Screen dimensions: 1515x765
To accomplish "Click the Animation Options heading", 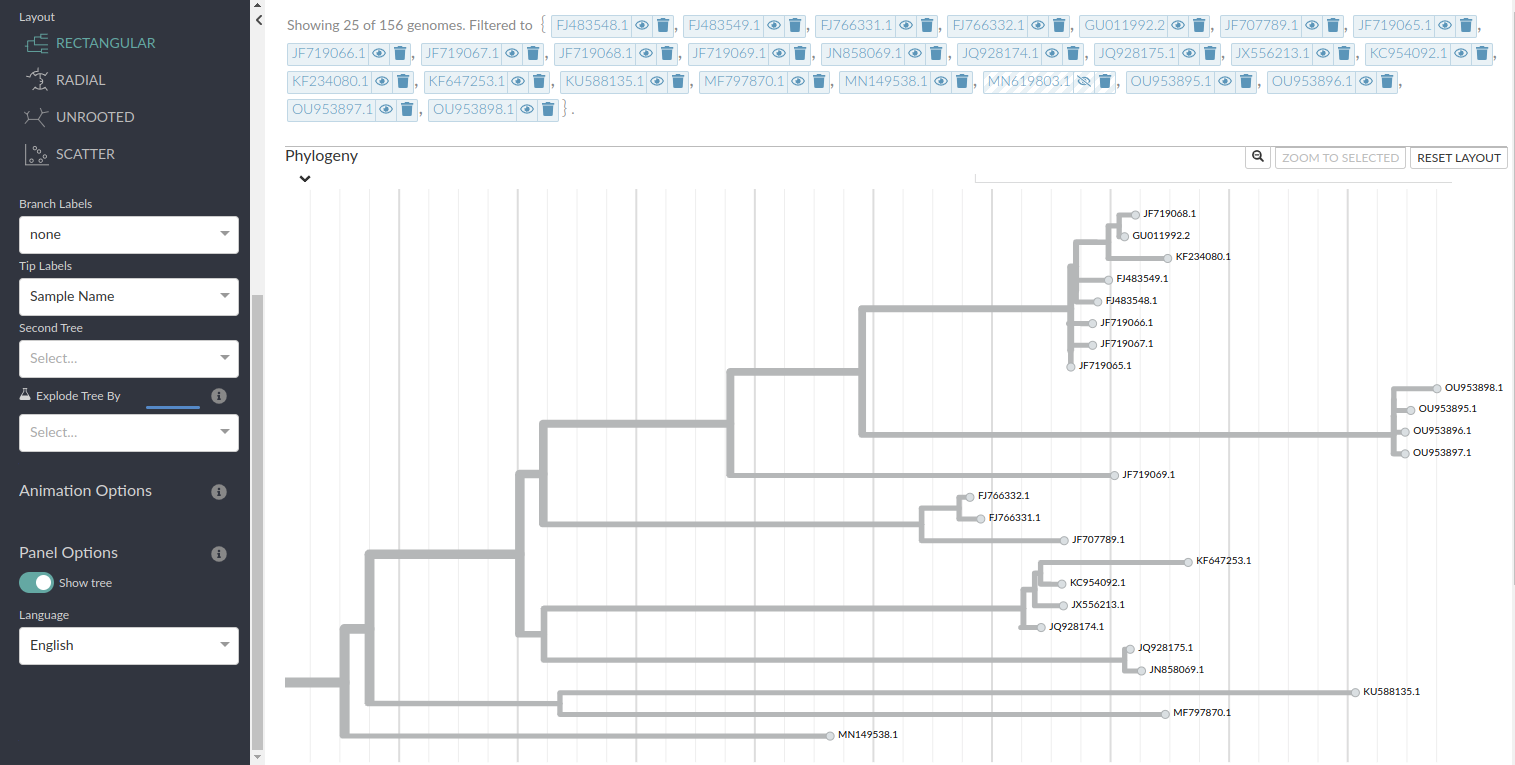I will [86, 491].
